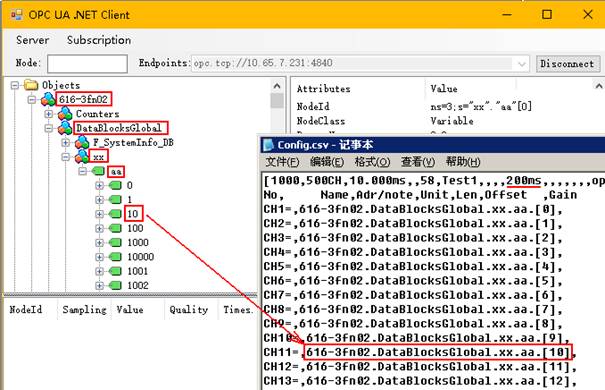Open Notepad 编辑(E) menu
The width and height of the screenshot is (605, 390).
[x=327, y=162]
